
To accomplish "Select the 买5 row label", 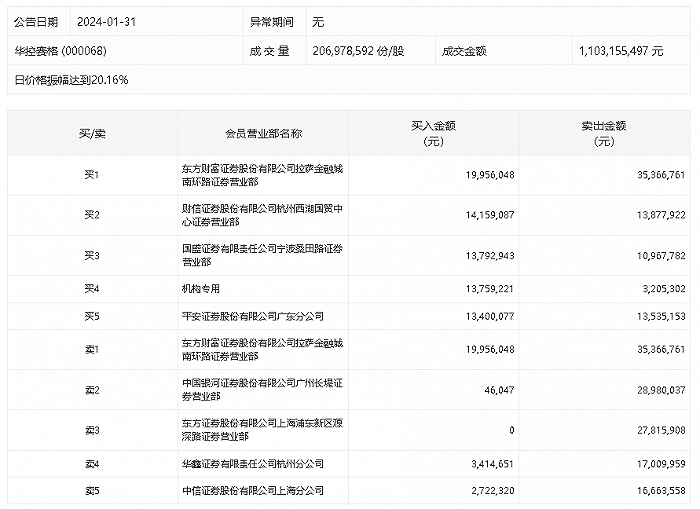I will click(92, 316).
